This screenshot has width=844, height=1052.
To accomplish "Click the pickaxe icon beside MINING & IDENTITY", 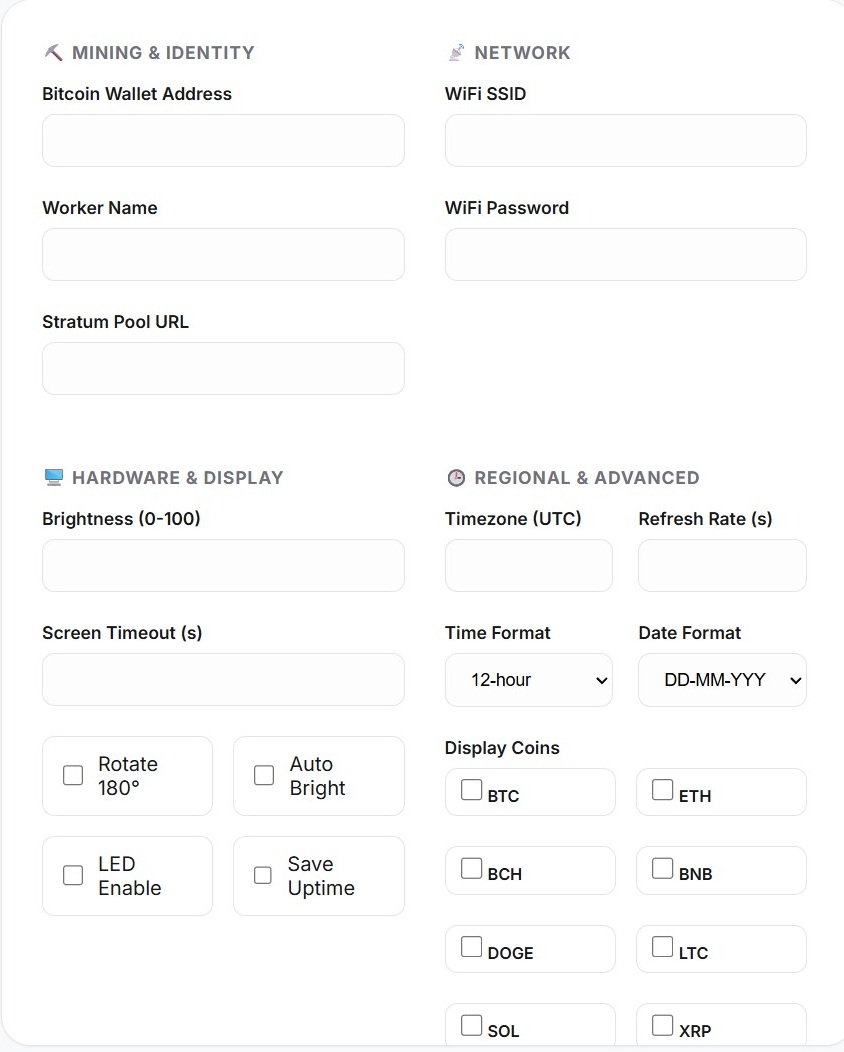I will pyautogui.click(x=53, y=52).
